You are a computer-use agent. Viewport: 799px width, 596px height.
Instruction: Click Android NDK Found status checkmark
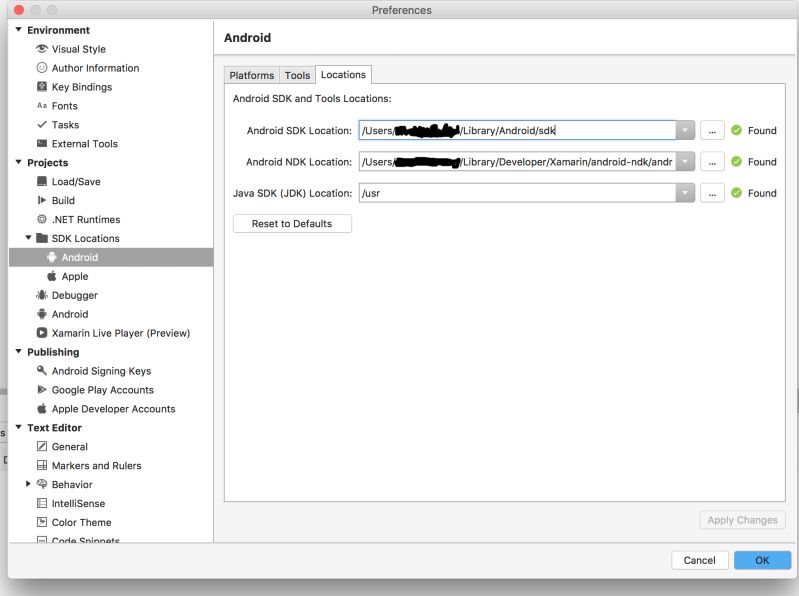(736, 161)
